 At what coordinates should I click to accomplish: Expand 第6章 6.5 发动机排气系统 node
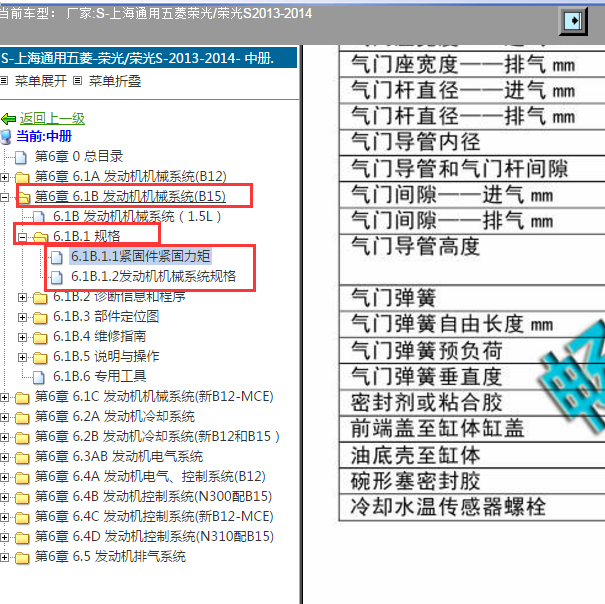pos(4,558)
